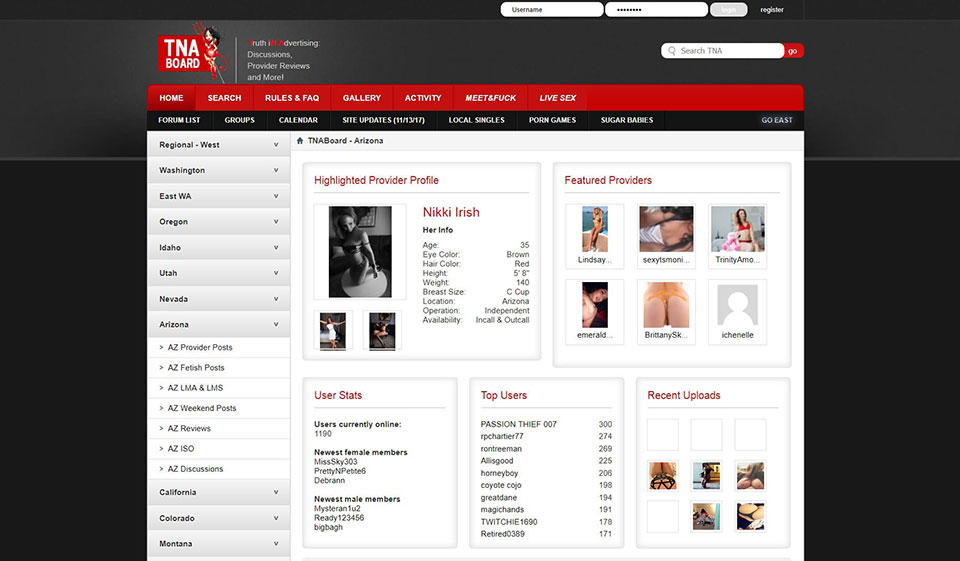Click the home icon in the breadcrumb

[x=300, y=141]
